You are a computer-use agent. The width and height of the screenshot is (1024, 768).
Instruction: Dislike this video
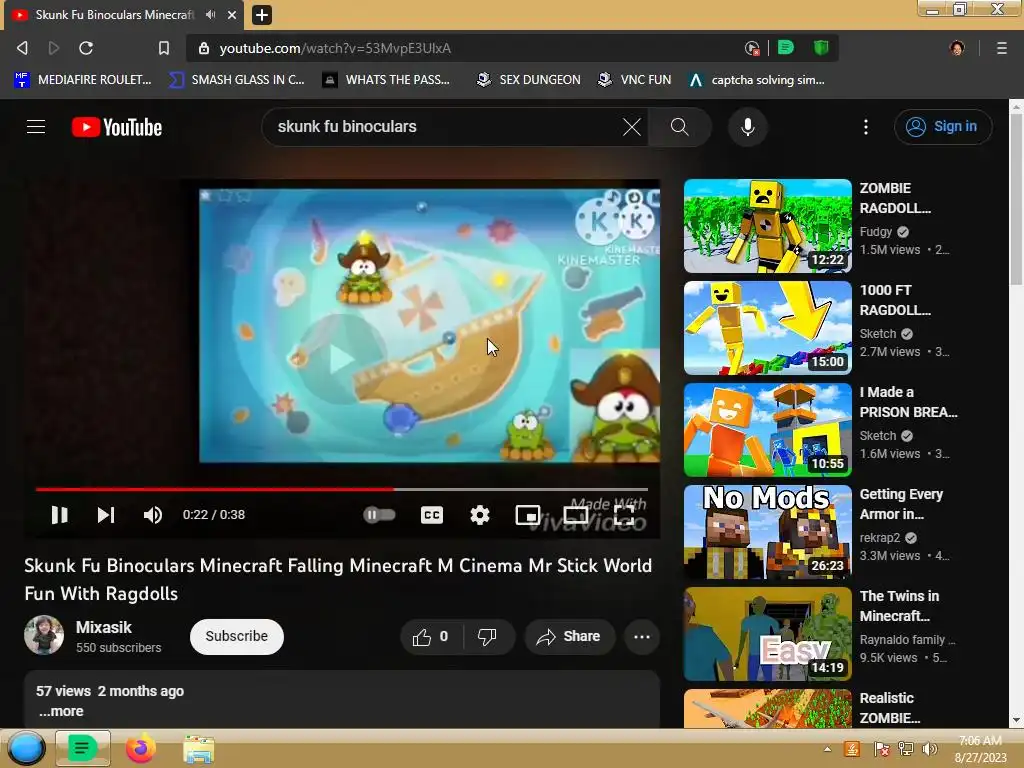(488, 637)
